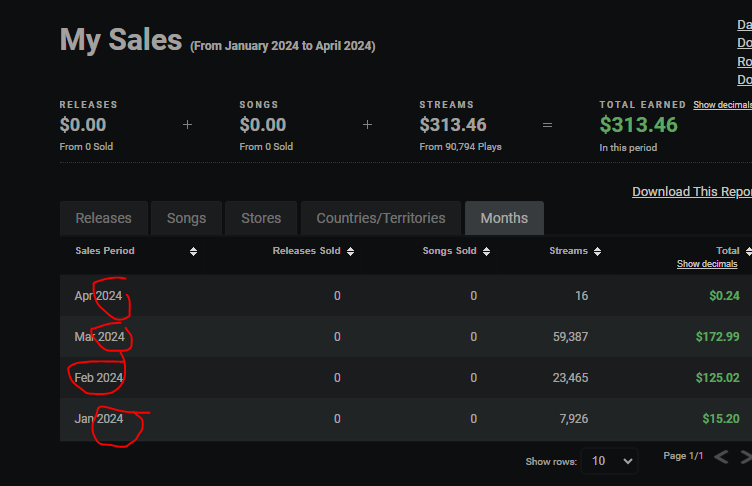
Task: Sort by Total column arrows
Action: (x=747, y=251)
